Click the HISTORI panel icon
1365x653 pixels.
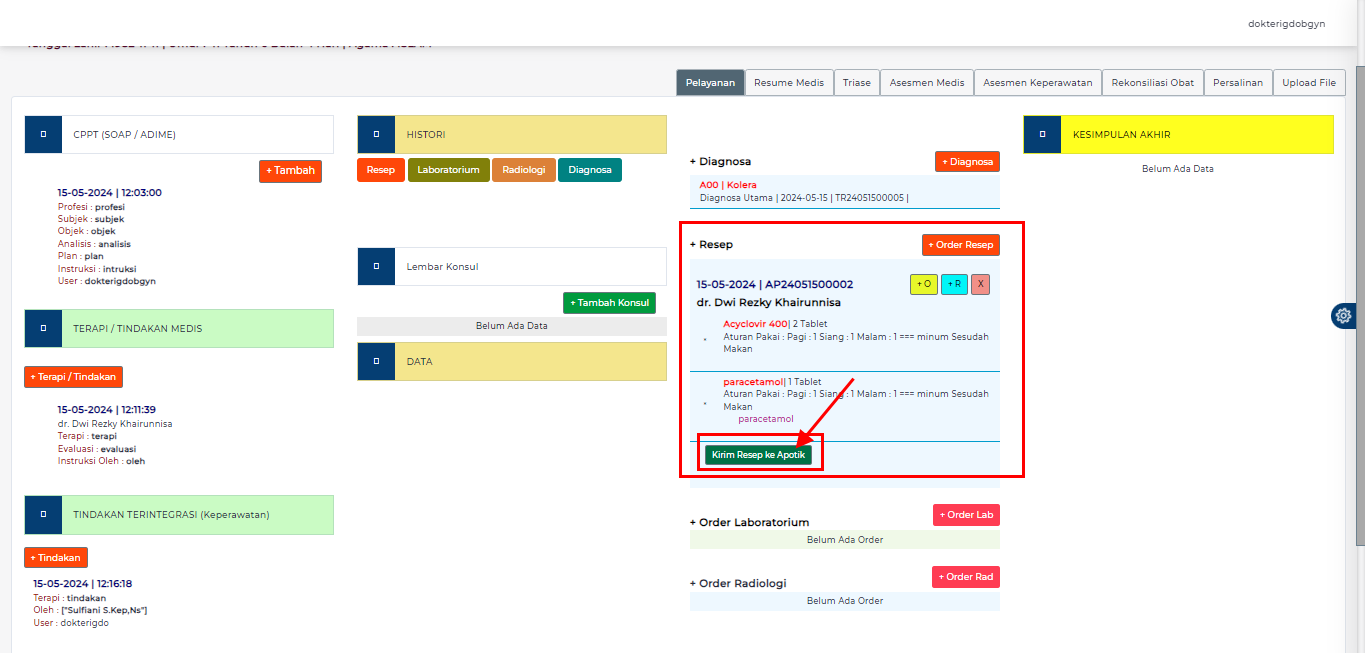coord(376,134)
